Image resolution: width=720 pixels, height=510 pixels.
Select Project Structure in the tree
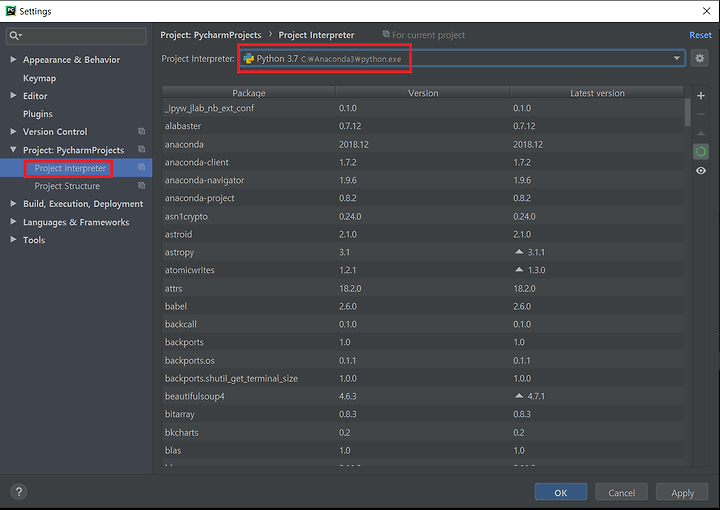(67, 186)
